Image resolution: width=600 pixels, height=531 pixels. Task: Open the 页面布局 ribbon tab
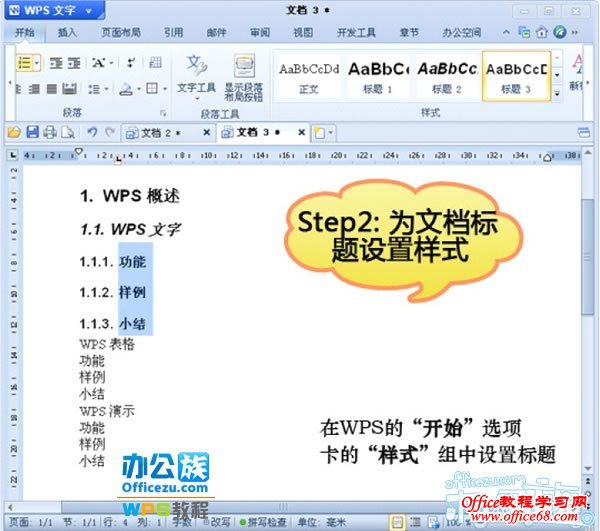[121, 33]
